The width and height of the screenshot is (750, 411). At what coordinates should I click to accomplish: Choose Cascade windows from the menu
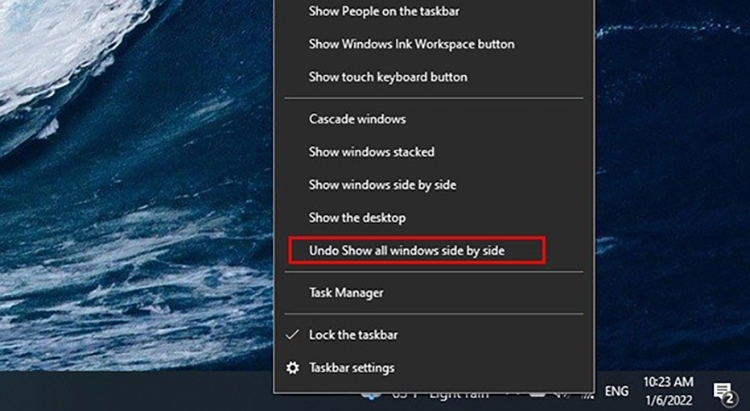[x=357, y=119]
